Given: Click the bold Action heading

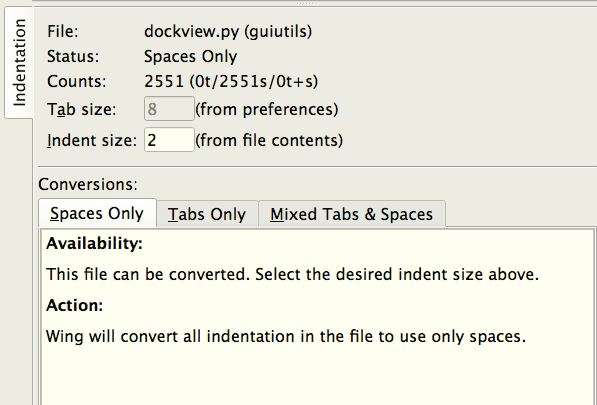Looking at the screenshot, I should click(x=75, y=305).
